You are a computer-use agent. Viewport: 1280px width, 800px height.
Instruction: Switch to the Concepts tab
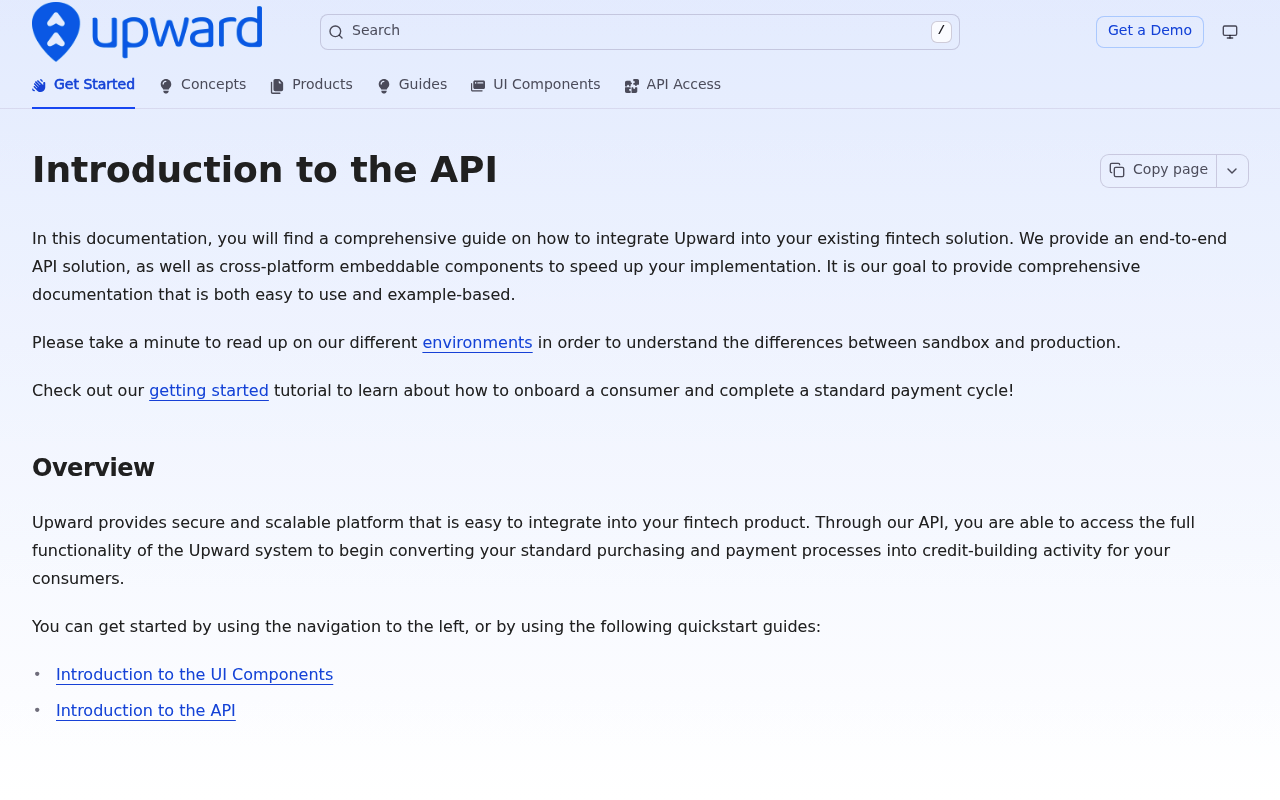coord(203,85)
